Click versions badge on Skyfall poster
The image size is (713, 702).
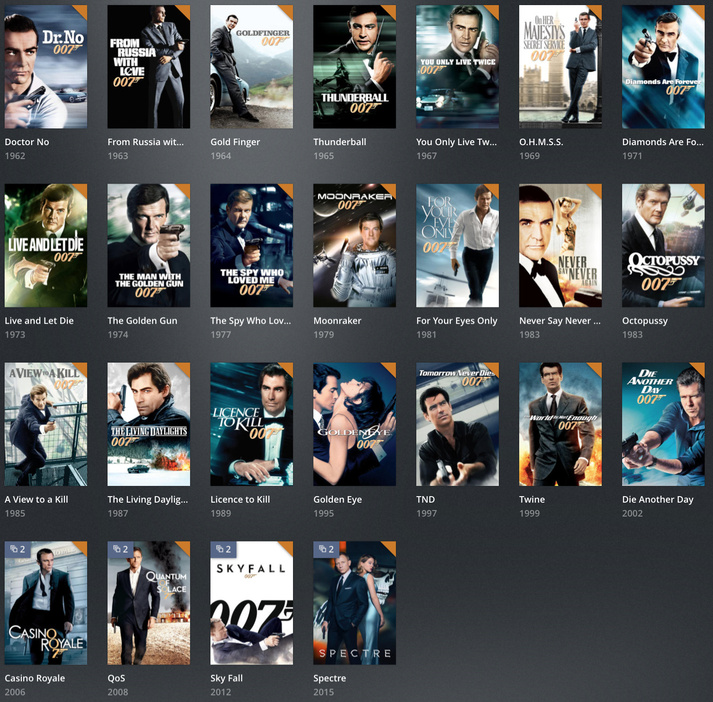click(223, 549)
